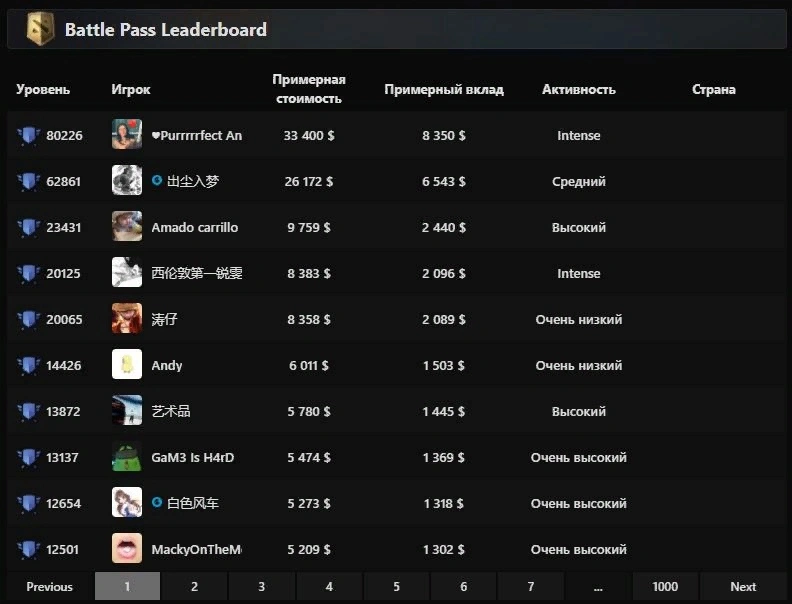
Task: Sort by the Примерный вклад column header
Action: [444, 89]
